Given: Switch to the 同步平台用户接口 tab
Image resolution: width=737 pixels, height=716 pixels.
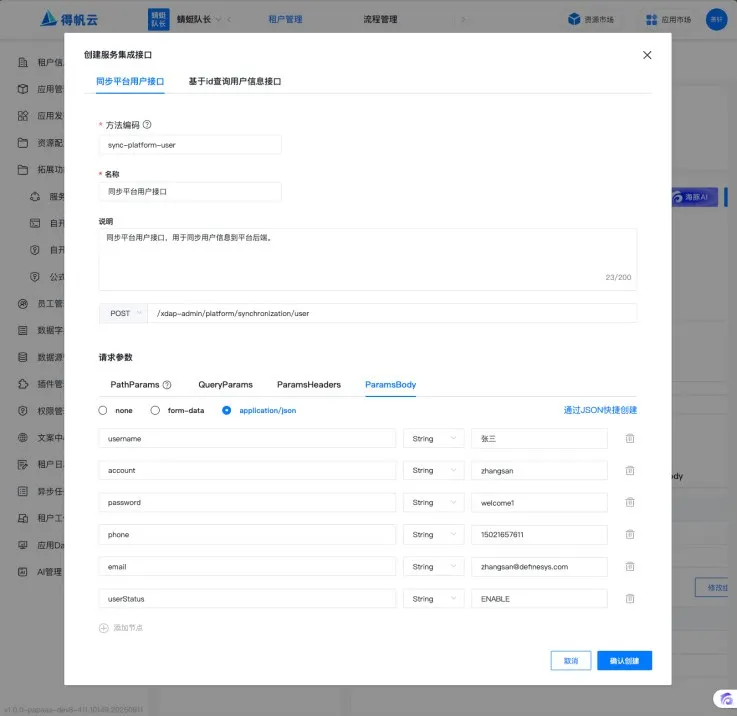Looking at the screenshot, I should coord(130,81).
